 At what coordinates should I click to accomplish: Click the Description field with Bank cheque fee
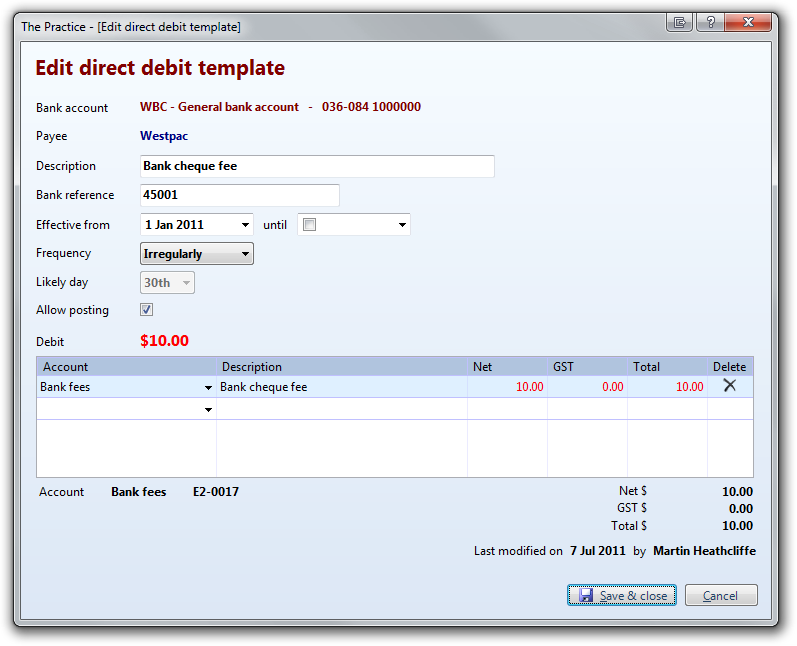pos(317,166)
